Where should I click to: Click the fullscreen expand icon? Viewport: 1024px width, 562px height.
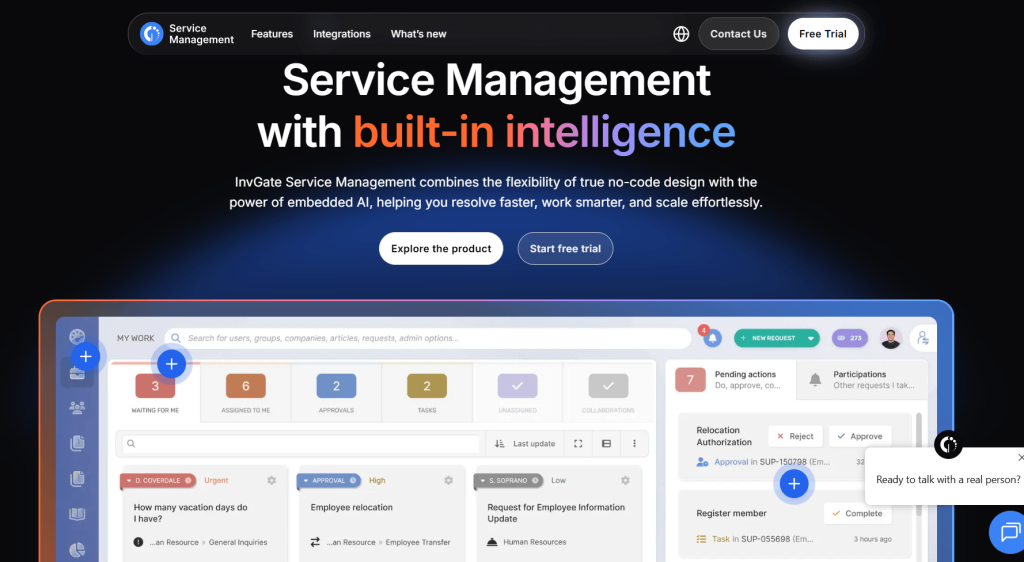coord(578,444)
